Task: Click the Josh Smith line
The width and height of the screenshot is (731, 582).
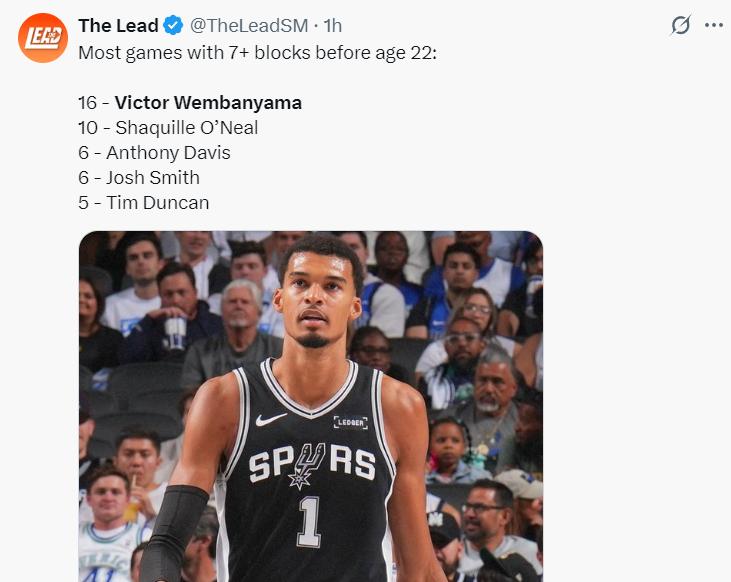Action: click(x=139, y=178)
